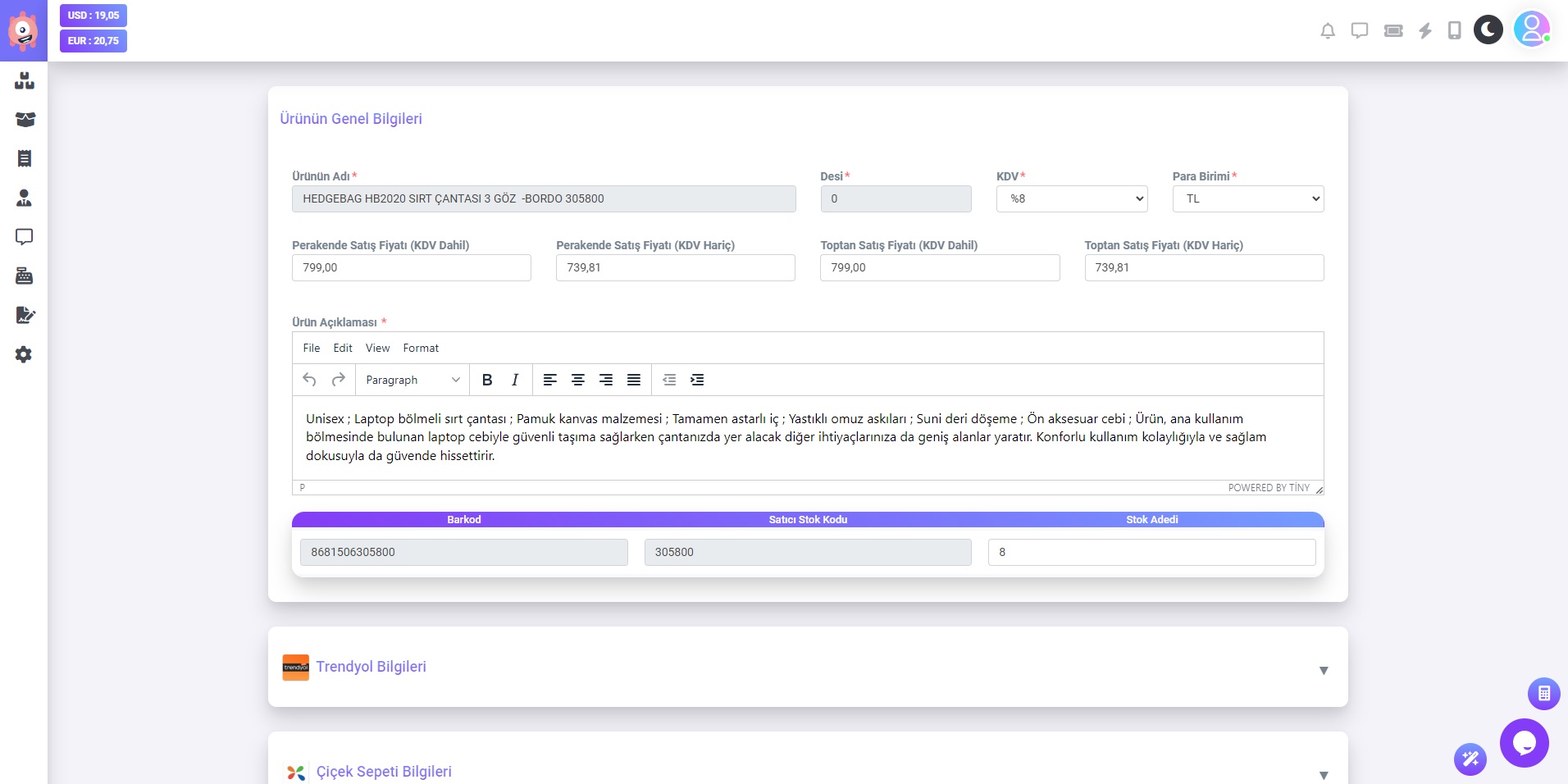Image resolution: width=1568 pixels, height=784 pixels.
Task: Click the EUR exchange rate badge
Action: coord(93,41)
